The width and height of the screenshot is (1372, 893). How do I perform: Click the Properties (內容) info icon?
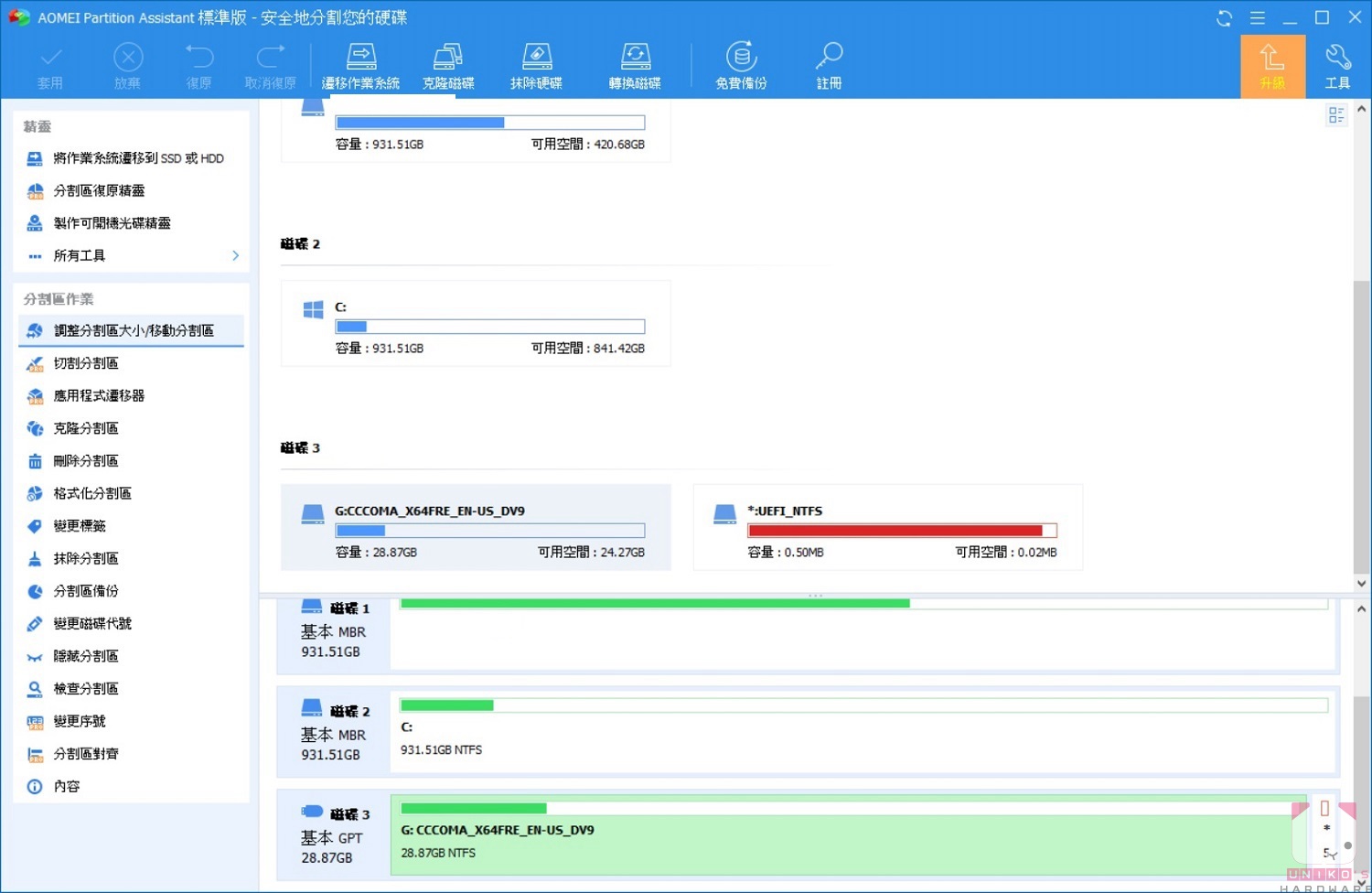pos(35,787)
